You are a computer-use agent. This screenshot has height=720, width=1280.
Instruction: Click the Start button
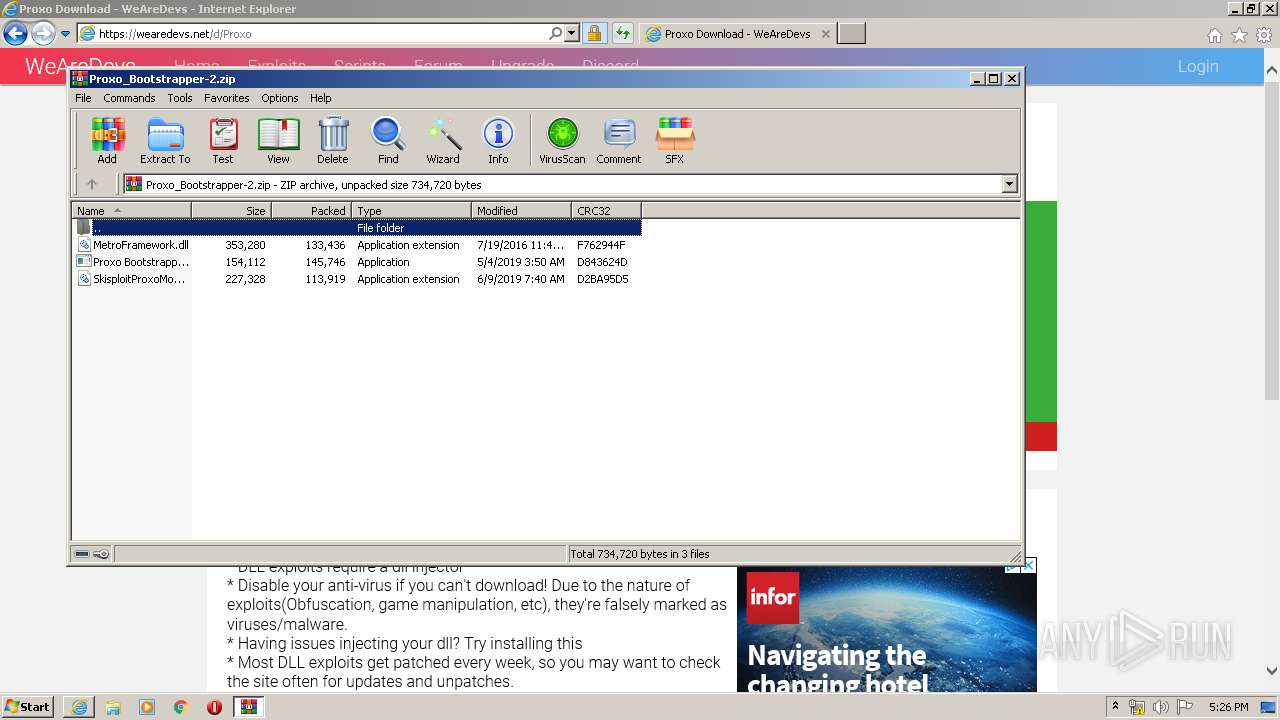point(28,707)
